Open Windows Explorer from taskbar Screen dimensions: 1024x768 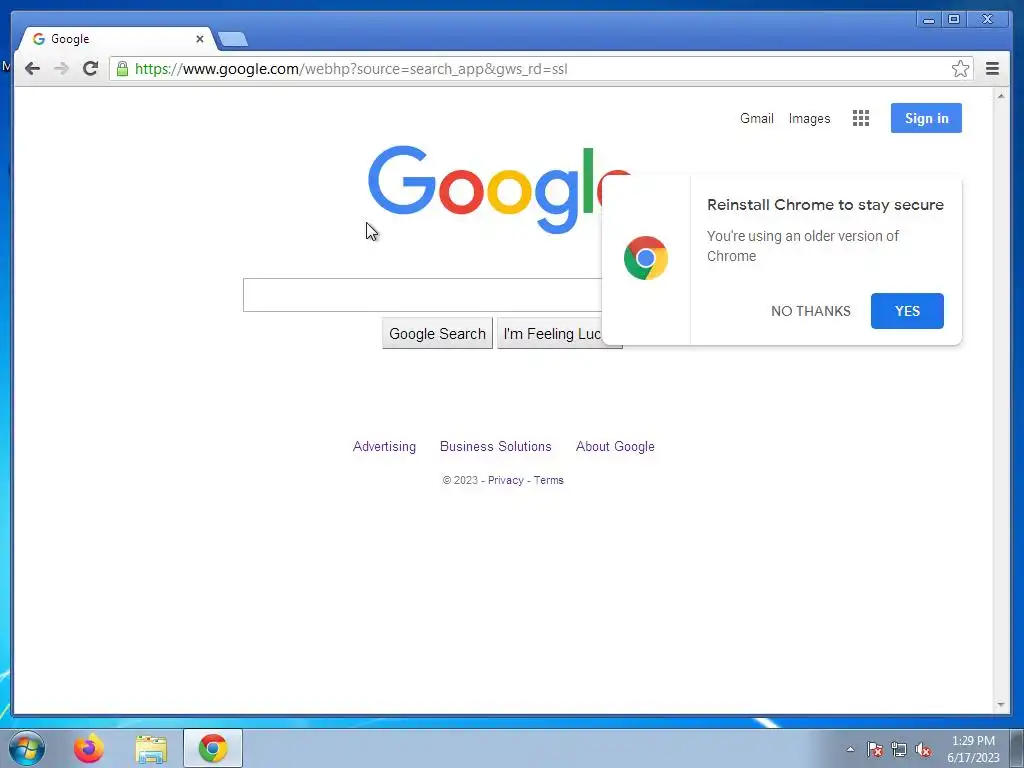[151, 749]
